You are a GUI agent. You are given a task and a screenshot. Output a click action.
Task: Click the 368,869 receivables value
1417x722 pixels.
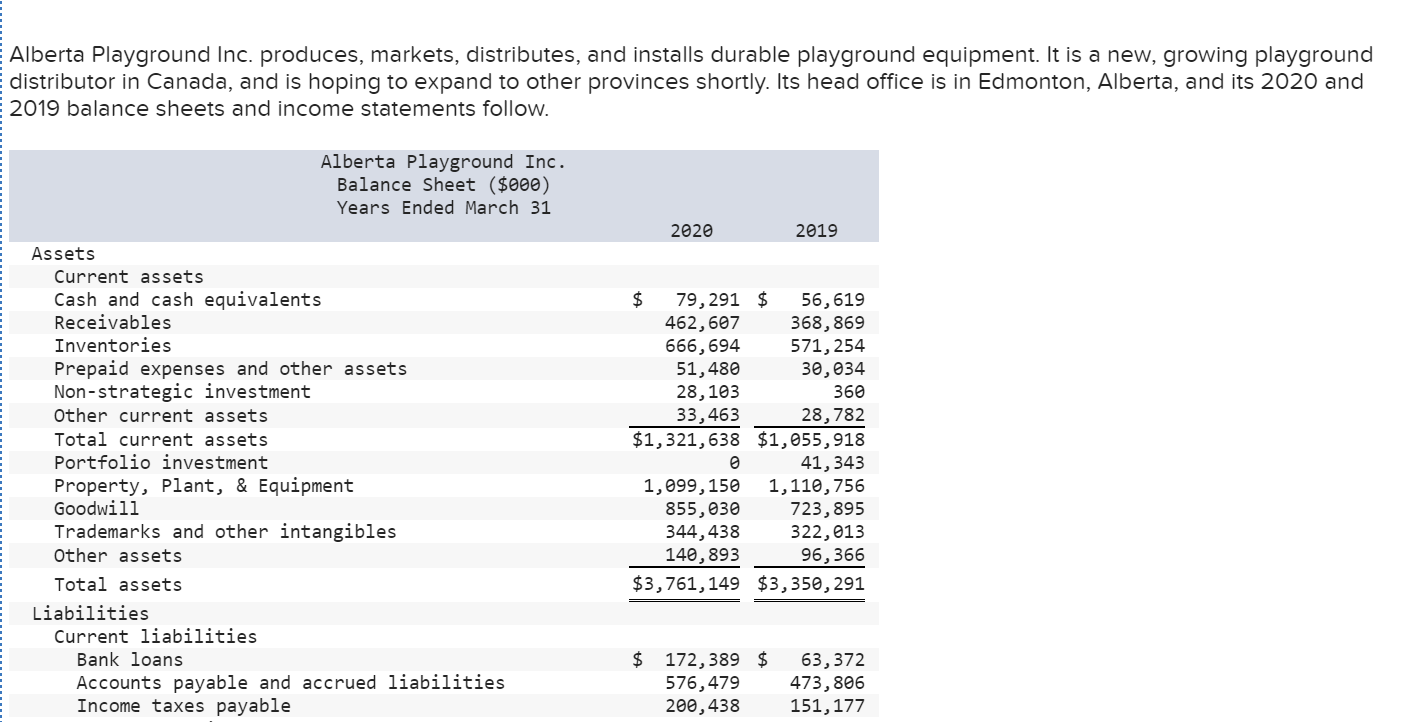coord(828,323)
